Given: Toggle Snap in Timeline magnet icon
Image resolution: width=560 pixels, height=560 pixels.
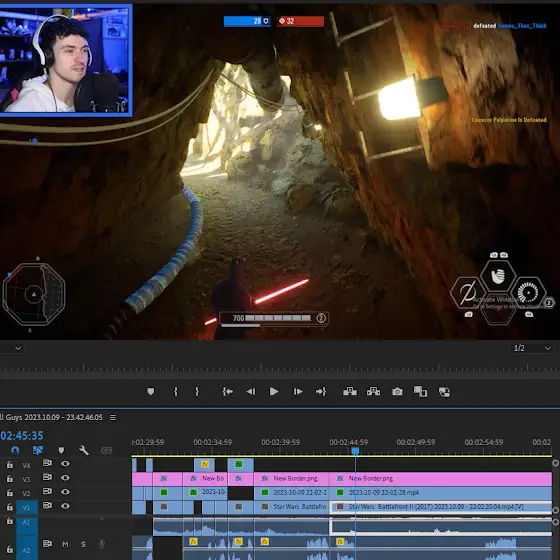Looking at the screenshot, I should tap(15, 450).
